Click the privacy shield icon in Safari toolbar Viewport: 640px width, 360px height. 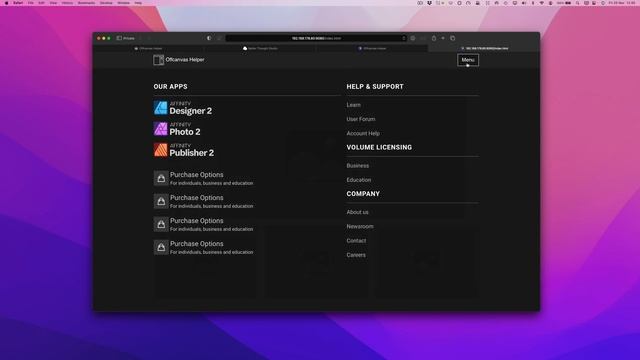click(209, 38)
